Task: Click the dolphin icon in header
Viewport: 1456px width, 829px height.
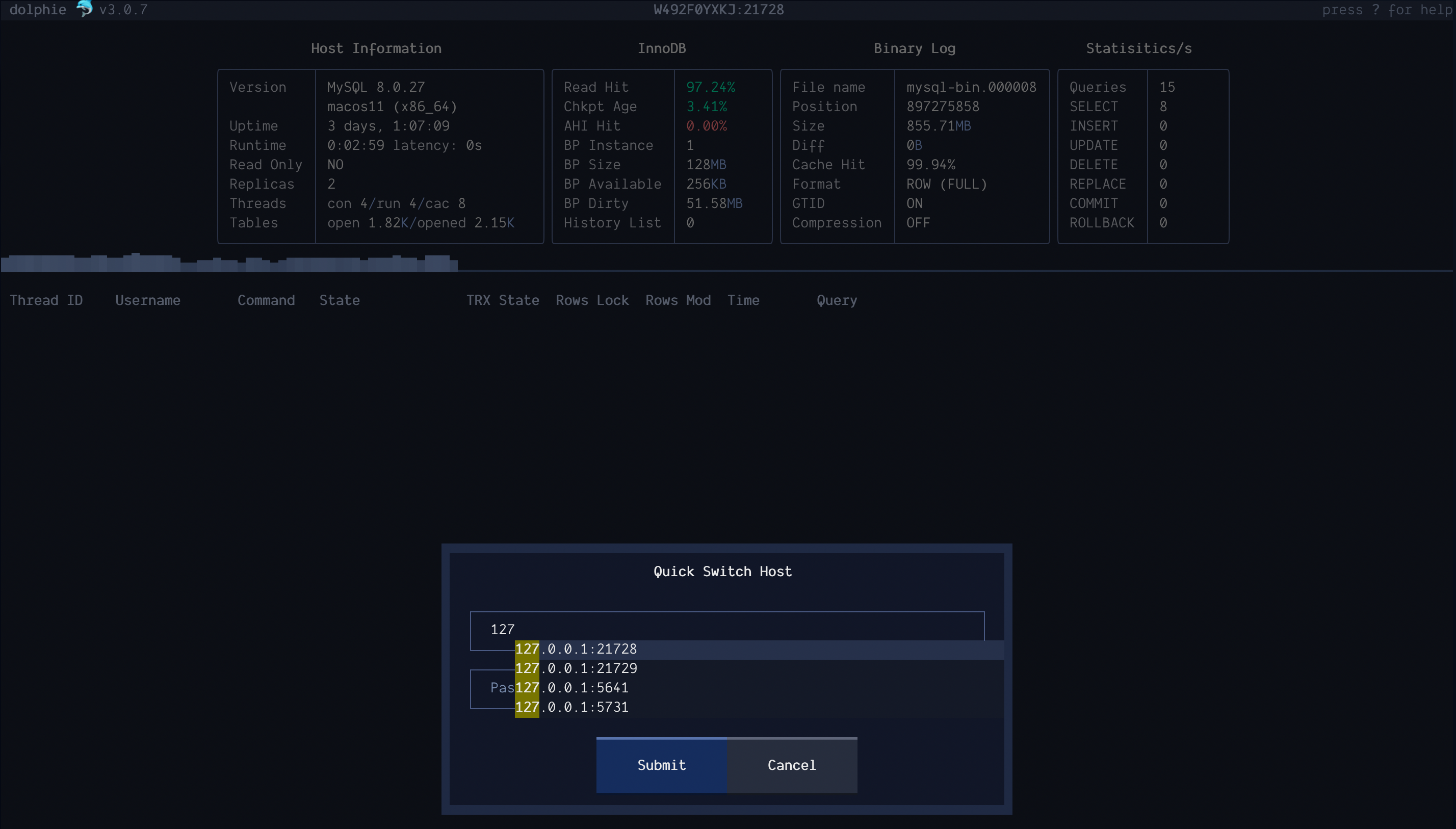Action: click(84, 9)
